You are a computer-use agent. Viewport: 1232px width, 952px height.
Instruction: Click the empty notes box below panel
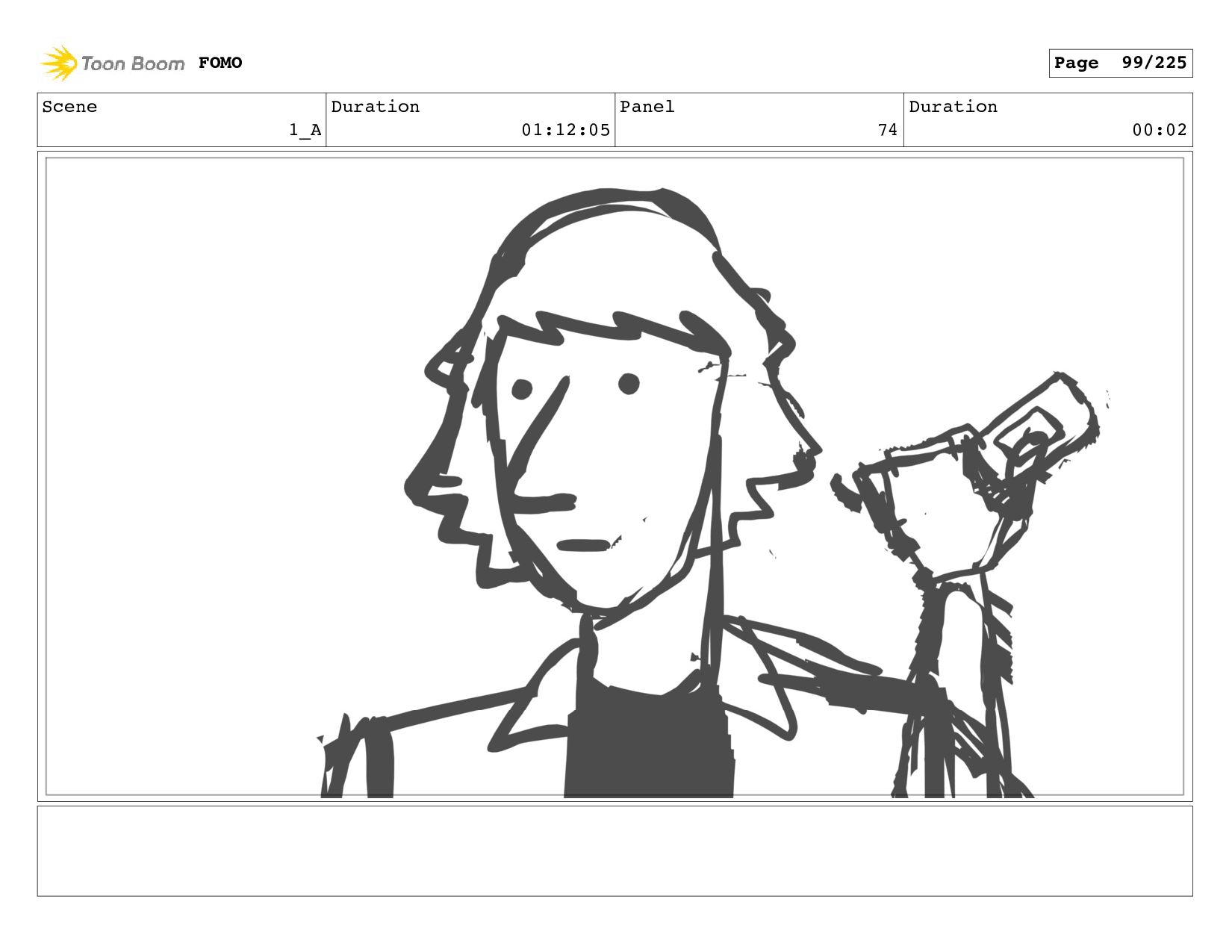(x=615, y=850)
